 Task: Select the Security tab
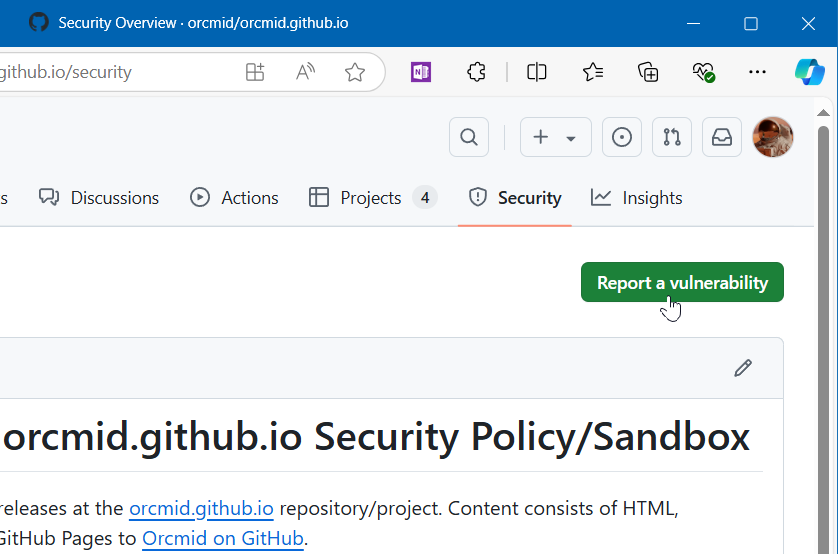[515, 198]
